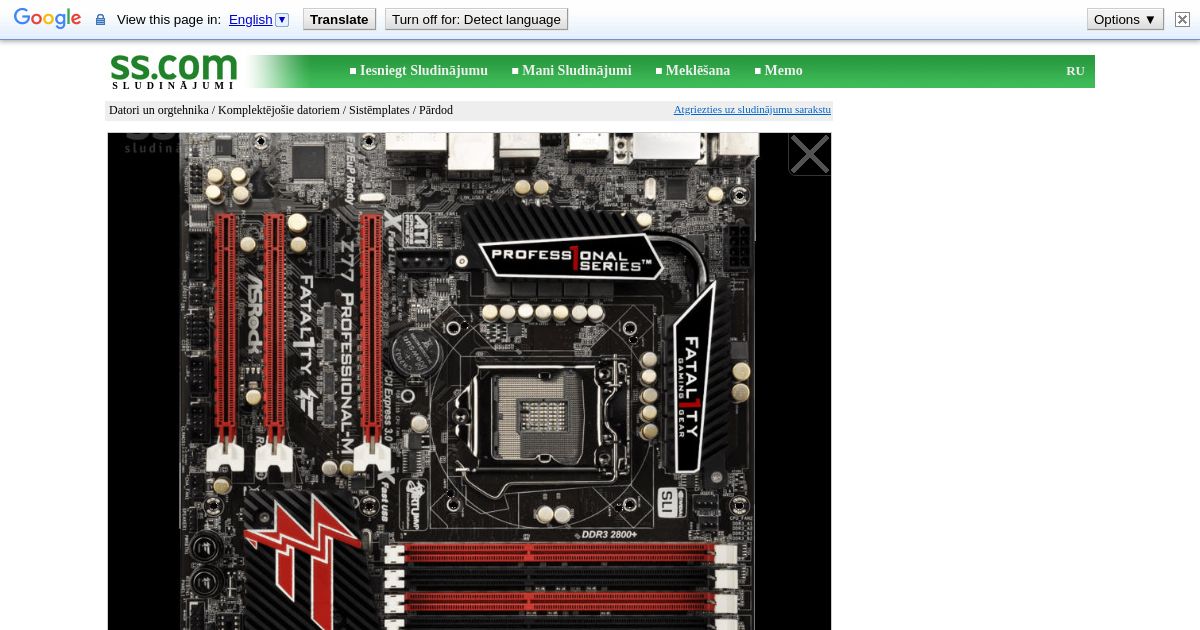Close the Google Translate bar
The width and height of the screenshot is (1200, 630).
(x=1182, y=19)
